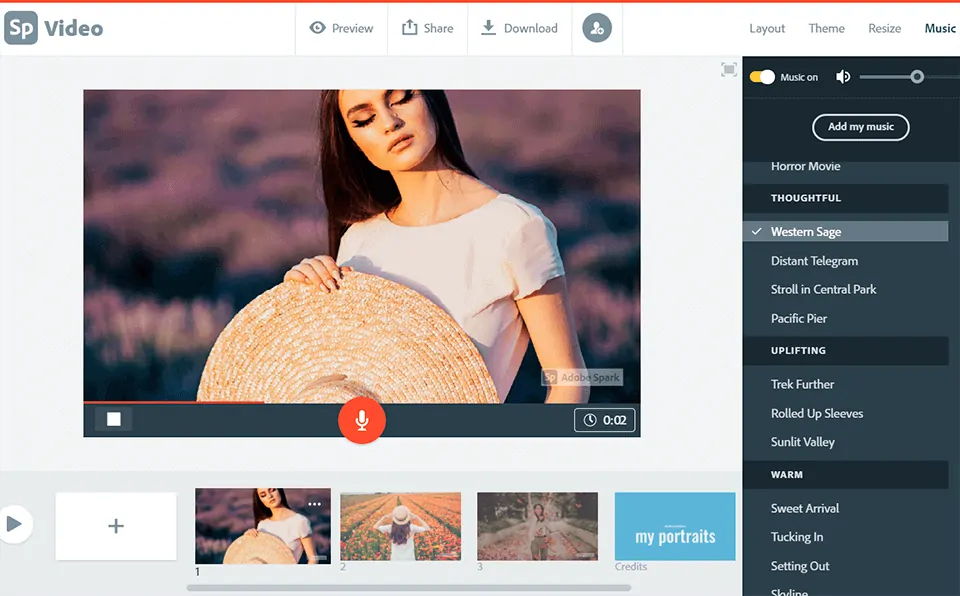Switch to the Theme tab
960x596 pixels.
[x=826, y=28]
